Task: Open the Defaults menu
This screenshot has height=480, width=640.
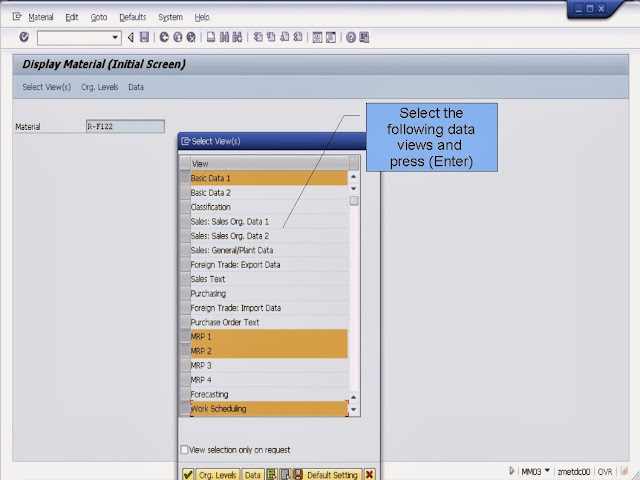Action: [132, 17]
